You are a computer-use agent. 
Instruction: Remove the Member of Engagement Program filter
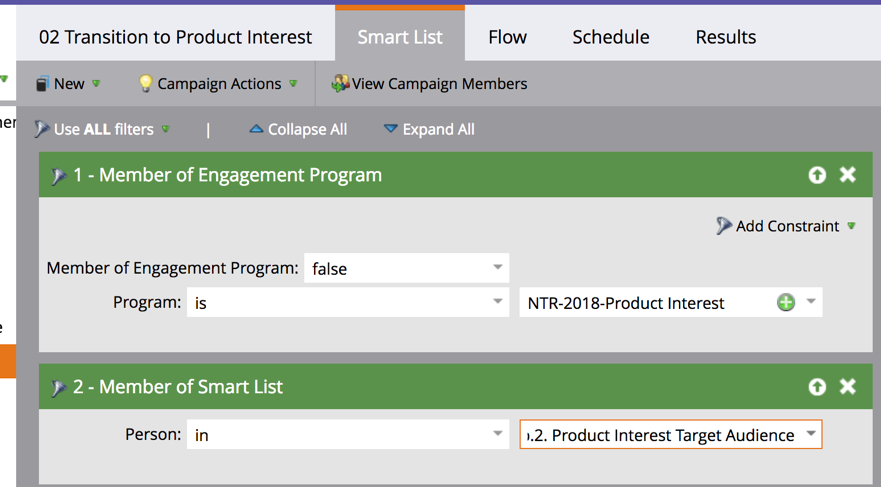(x=848, y=175)
